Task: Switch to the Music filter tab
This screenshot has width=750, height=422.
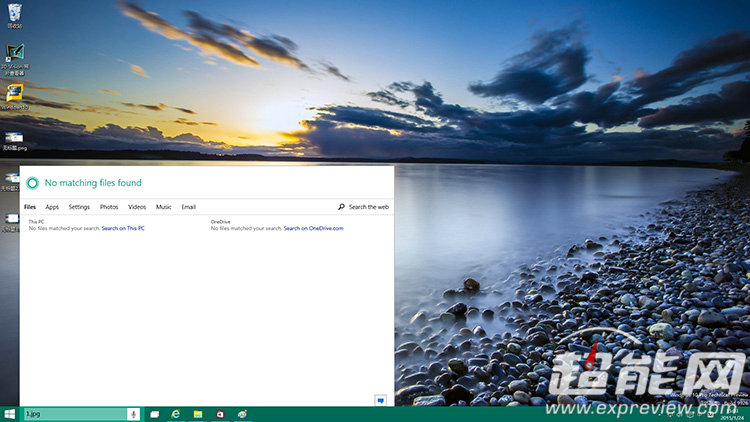Action: click(163, 207)
